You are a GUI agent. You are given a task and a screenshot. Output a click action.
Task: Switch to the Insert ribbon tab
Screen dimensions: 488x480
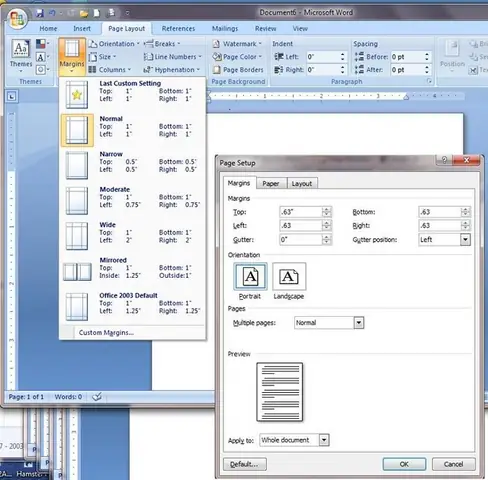[82, 29]
